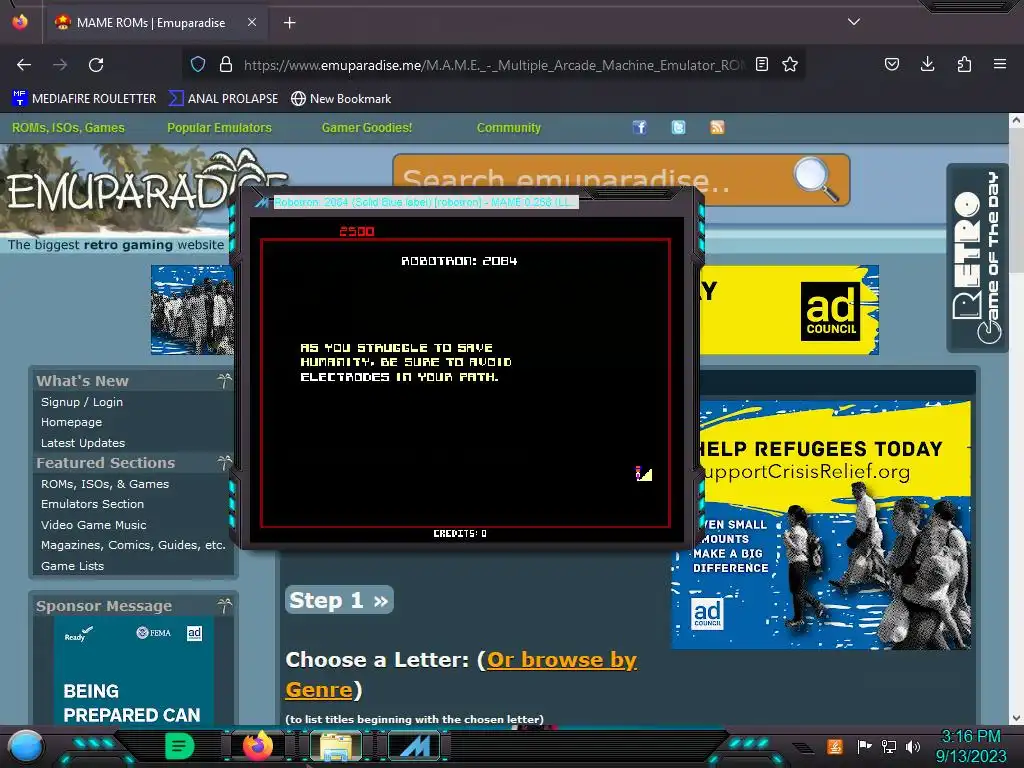Image resolution: width=1024 pixels, height=768 pixels.
Task: Open the ROMs, ISOs, Games menu
Action: pos(68,128)
